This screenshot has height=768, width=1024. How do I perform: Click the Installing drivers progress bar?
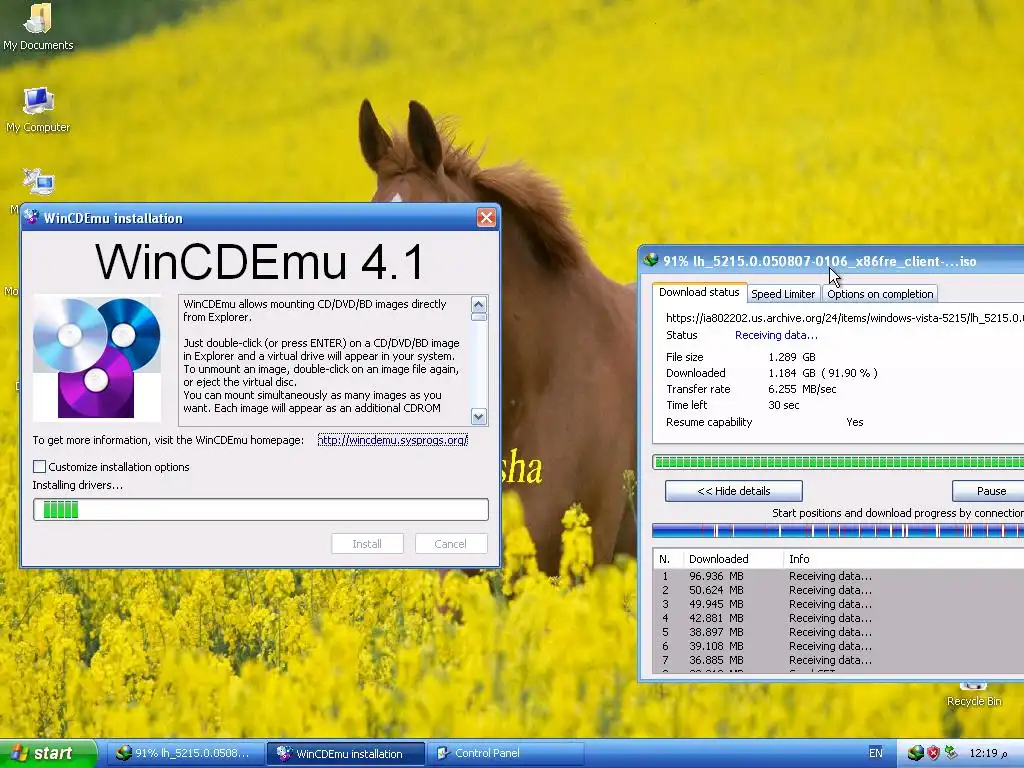click(261, 509)
